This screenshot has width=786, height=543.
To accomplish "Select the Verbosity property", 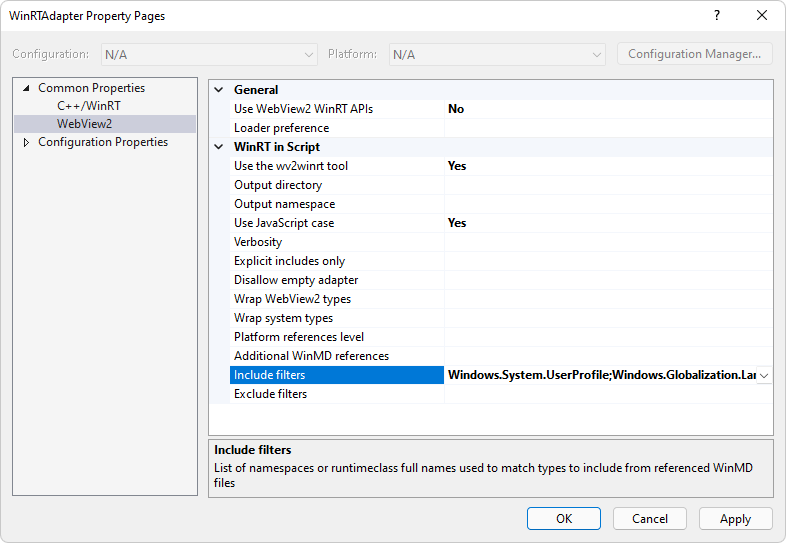I will pos(337,242).
